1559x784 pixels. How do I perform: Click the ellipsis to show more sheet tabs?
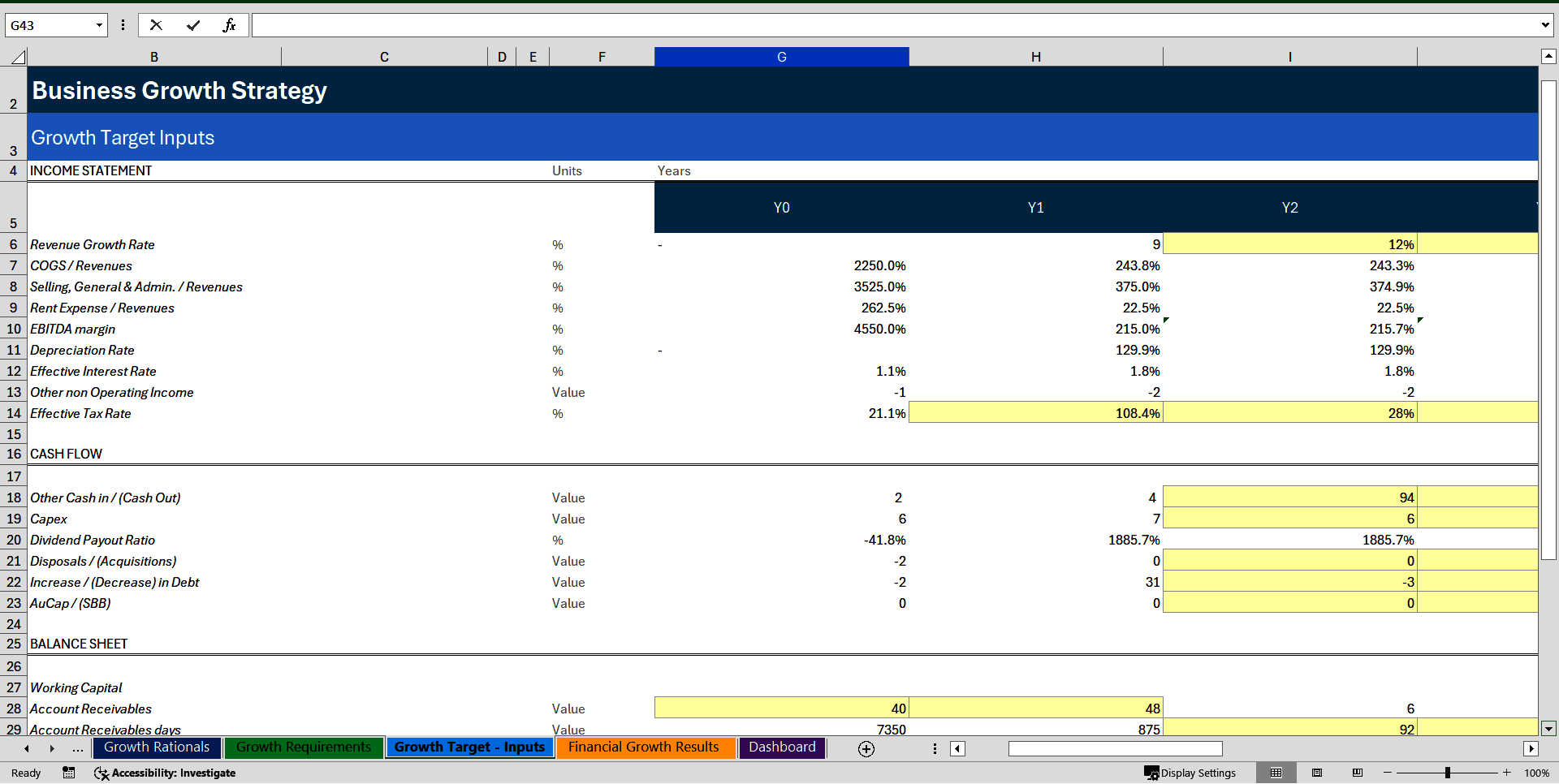[x=77, y=748]
